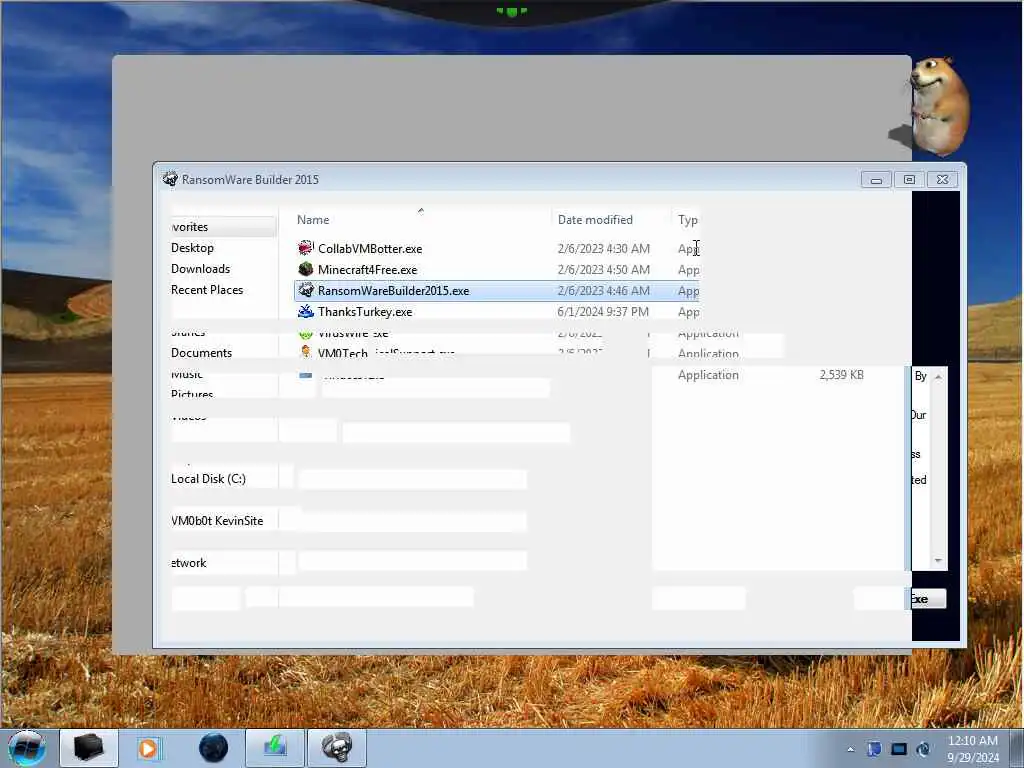Screen dimensions: 1024x768
Task: Open Recent Places in the navigation pane
Action: [x=207, y=289]
